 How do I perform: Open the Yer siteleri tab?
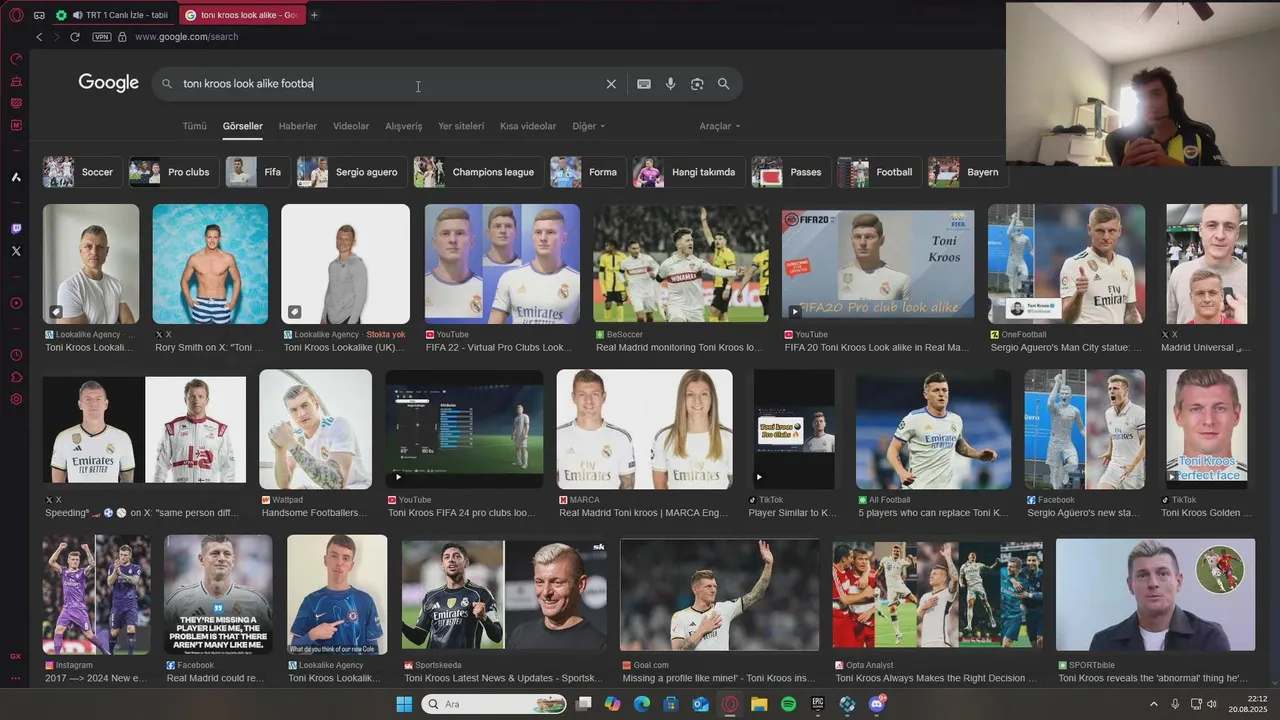[461, 126]
